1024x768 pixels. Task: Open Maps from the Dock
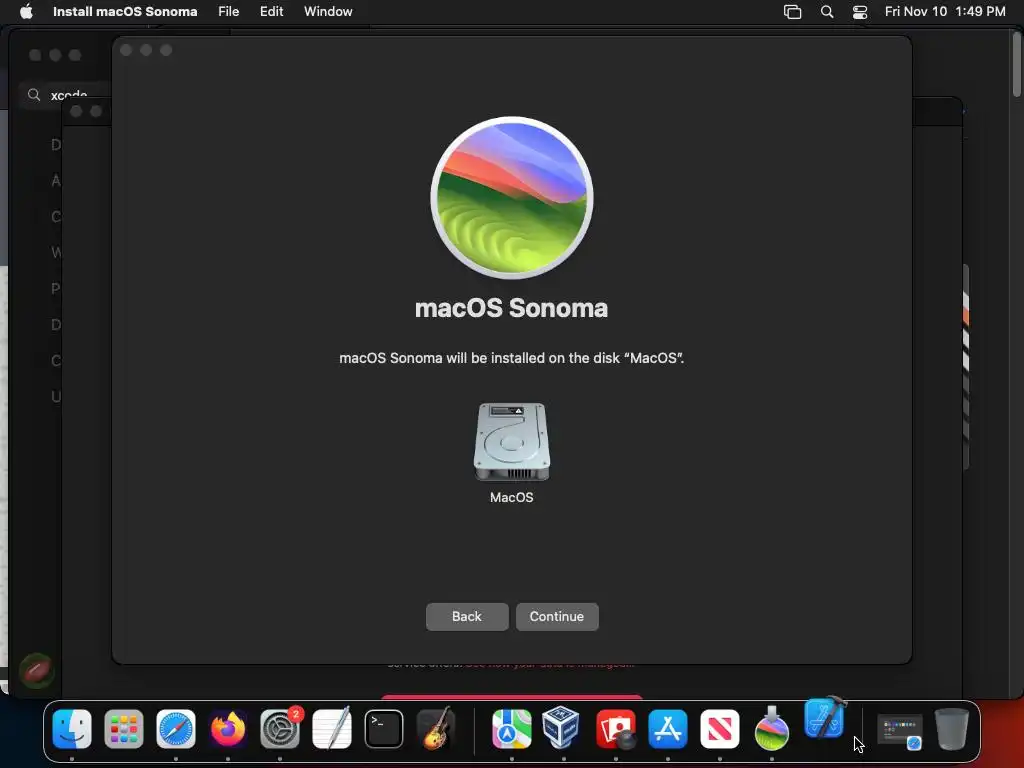(511, 729)
